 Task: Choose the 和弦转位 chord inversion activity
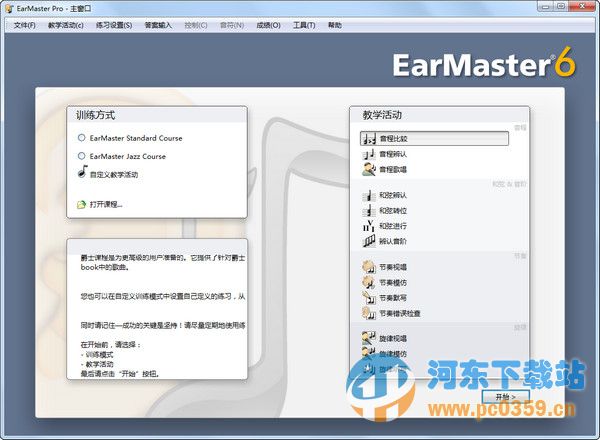tap(385, 211)
